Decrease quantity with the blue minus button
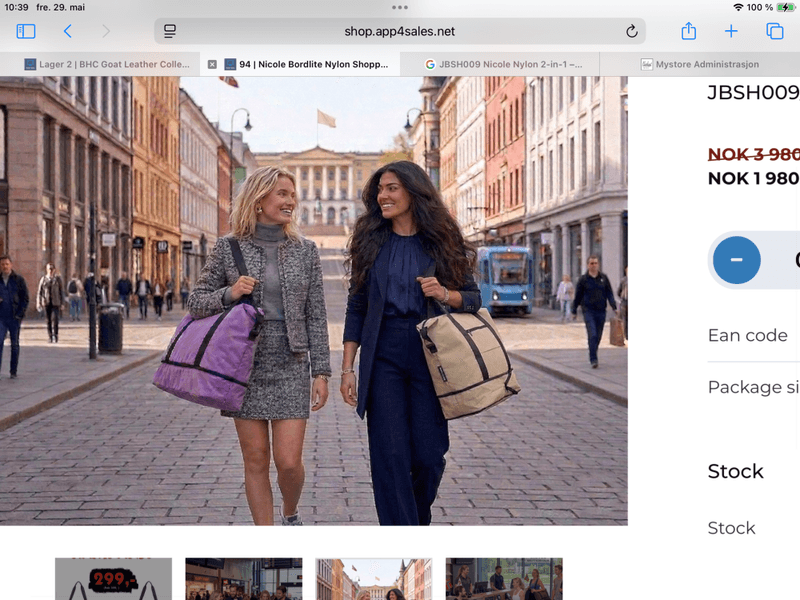 coord(736,260)
